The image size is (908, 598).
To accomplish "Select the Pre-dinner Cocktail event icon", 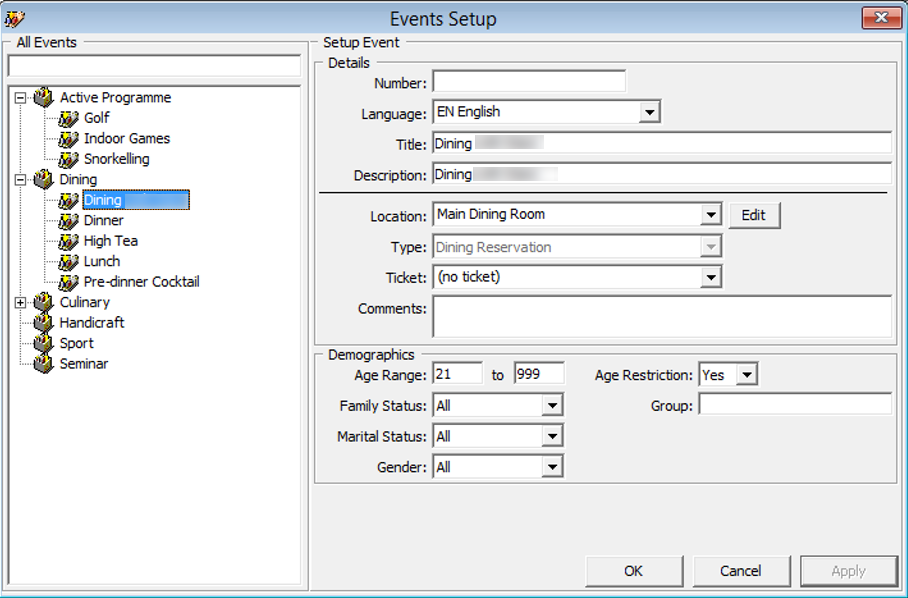I will click(67, 282).
